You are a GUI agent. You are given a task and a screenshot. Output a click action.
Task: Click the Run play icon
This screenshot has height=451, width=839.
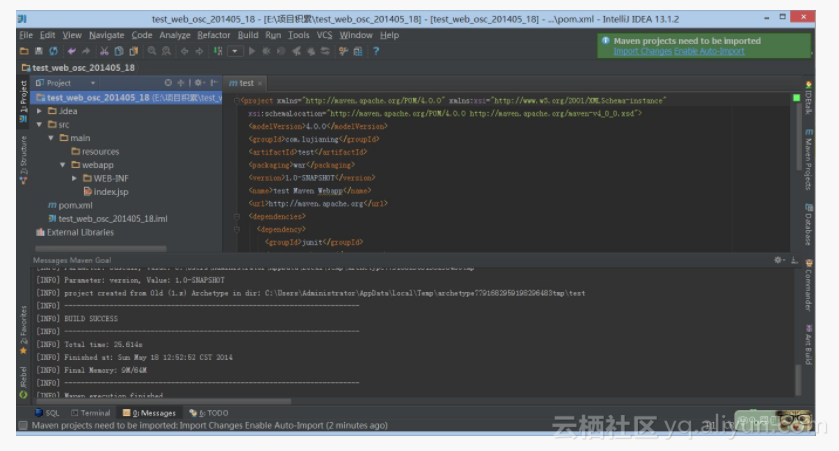[252, 51]
